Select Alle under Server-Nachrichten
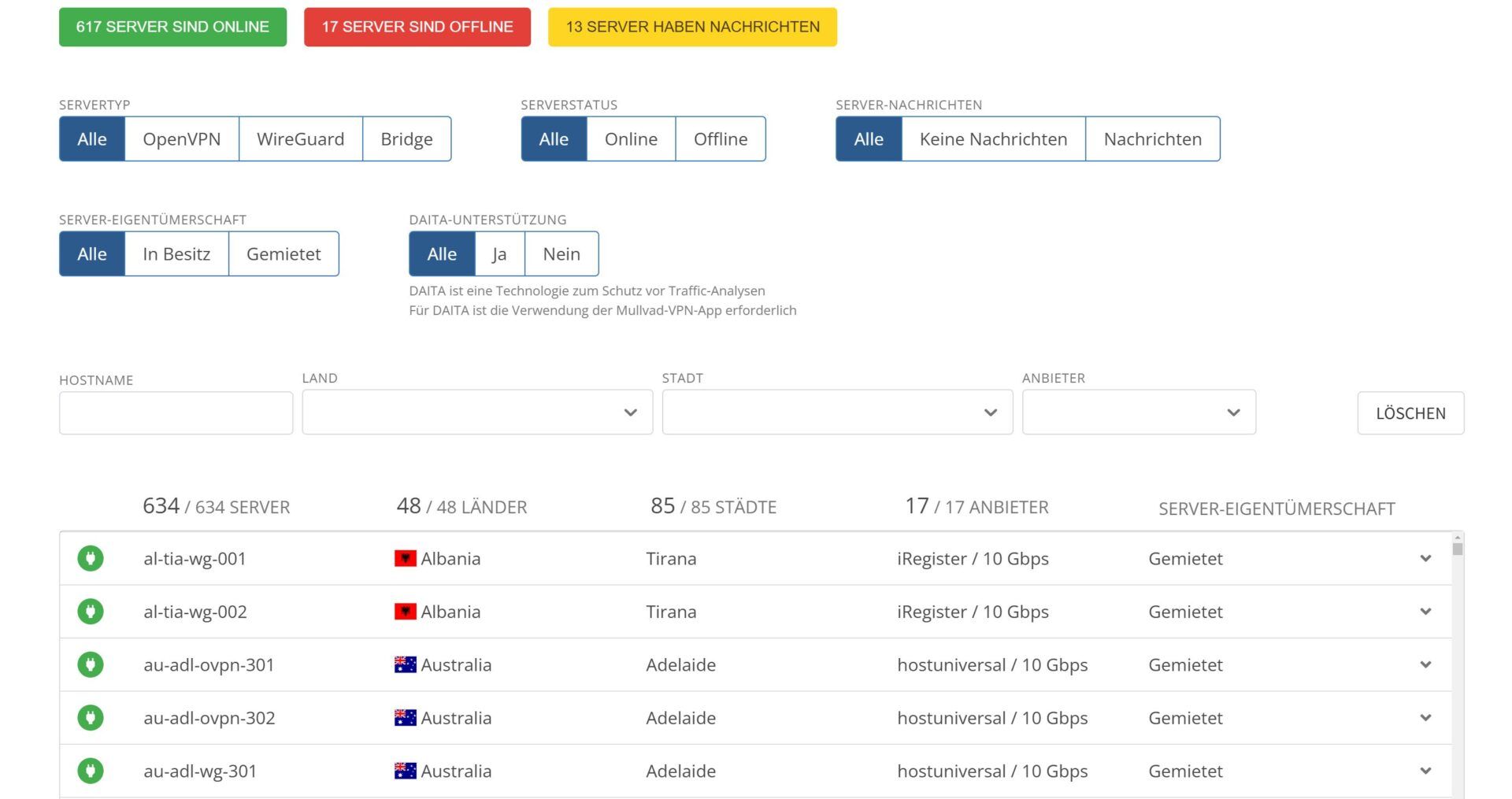 coord(869,139)
